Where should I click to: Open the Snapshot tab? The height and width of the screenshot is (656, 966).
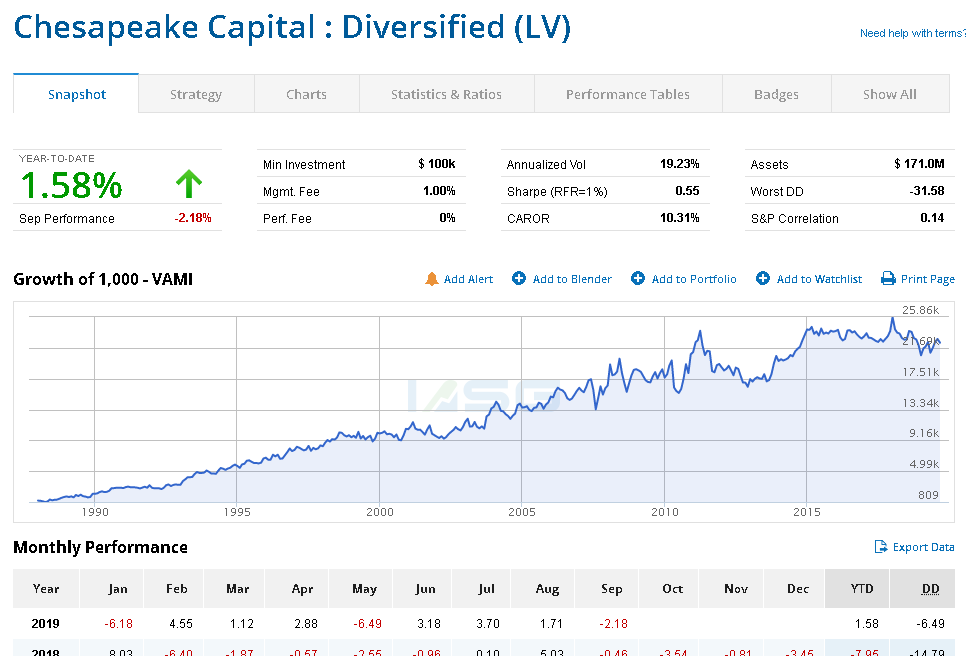[x=76, y=94]
